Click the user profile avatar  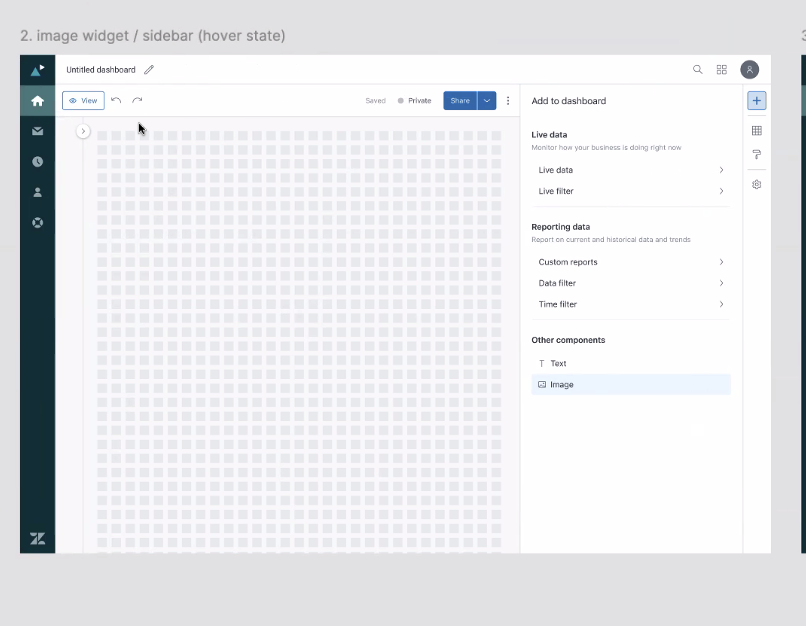tap(750, 70)
